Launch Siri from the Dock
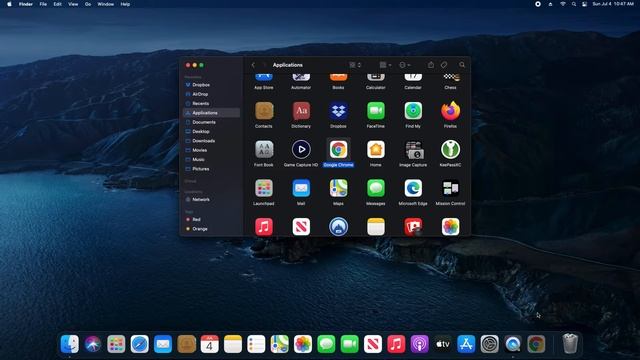Viewport: 640px width, 360px height. (x=93, y=344)
